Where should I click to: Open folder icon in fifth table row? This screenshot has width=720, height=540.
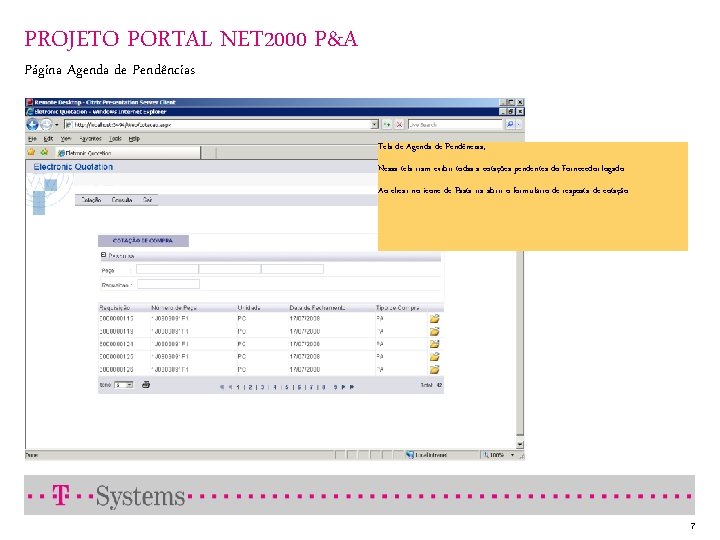point(434,369)
